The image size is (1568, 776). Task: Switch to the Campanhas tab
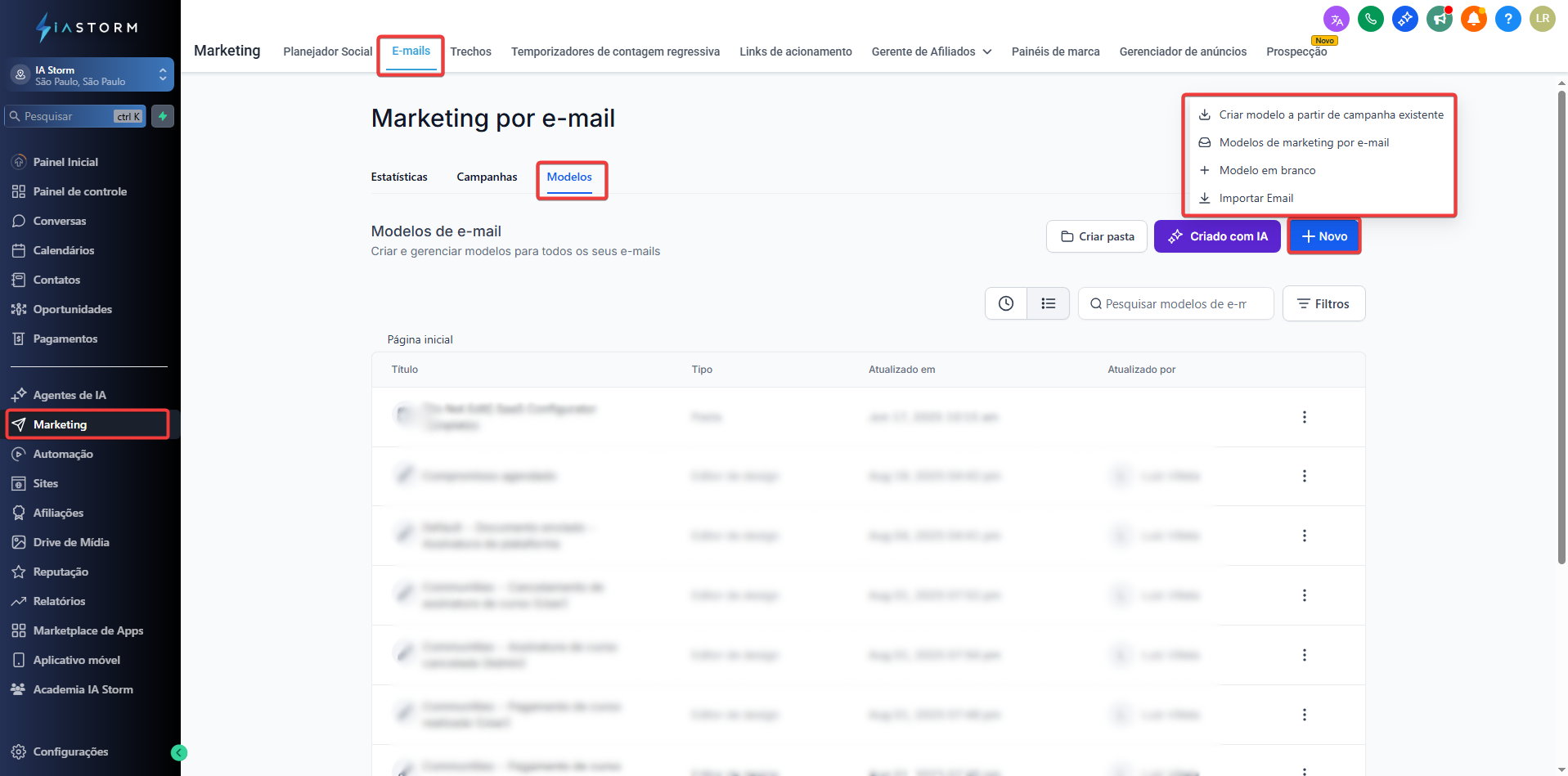[x=487, y=177]
